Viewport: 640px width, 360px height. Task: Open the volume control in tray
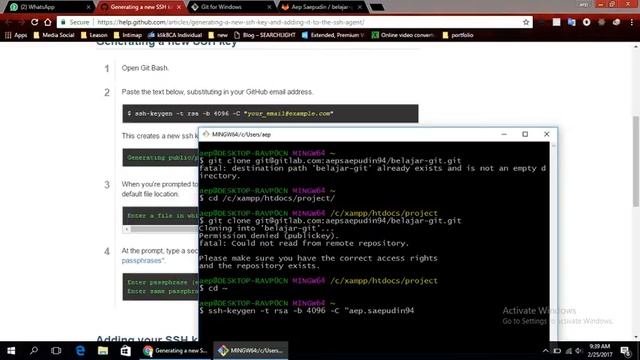pos(580,351)
